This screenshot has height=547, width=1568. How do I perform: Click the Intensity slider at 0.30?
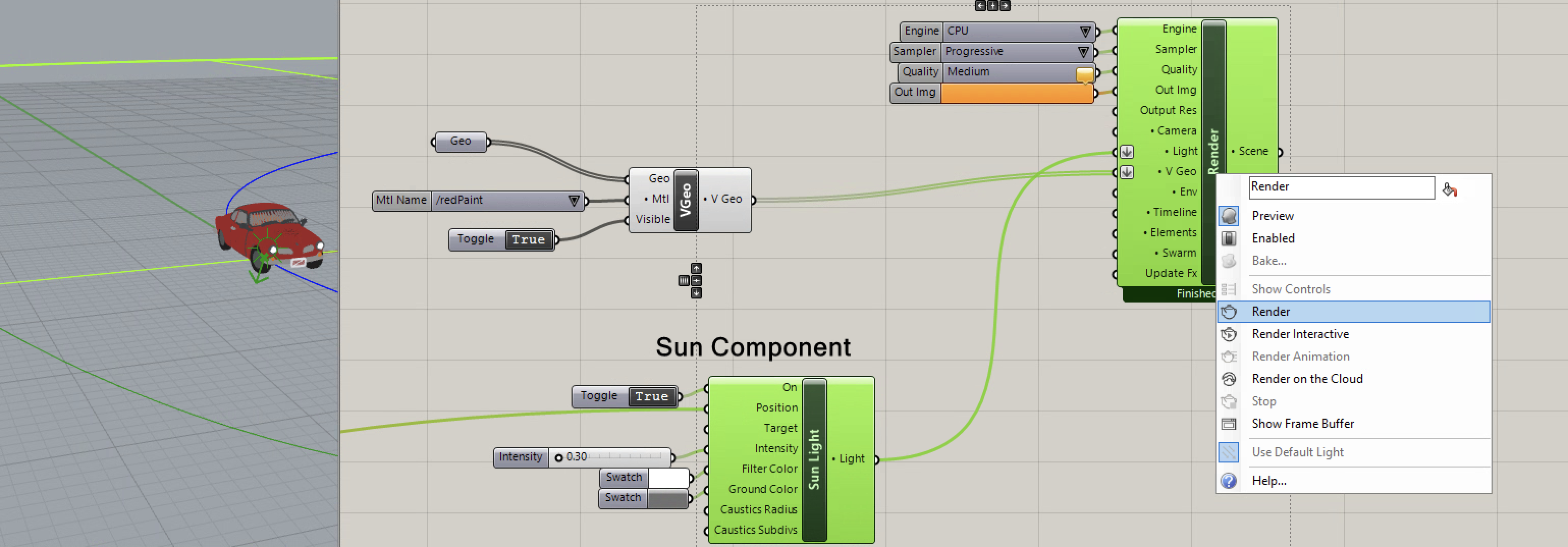coord(609,457)
